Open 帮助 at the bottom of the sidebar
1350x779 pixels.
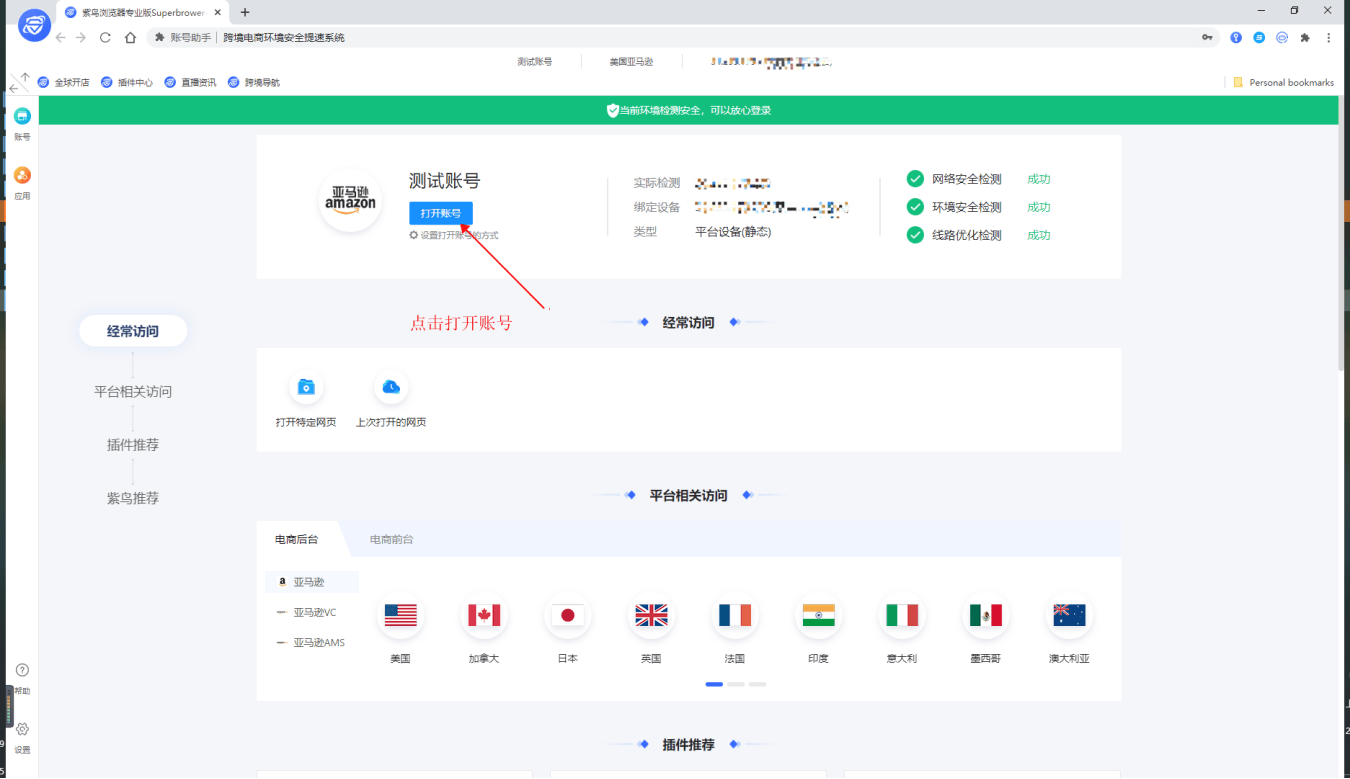click(21, 678)
